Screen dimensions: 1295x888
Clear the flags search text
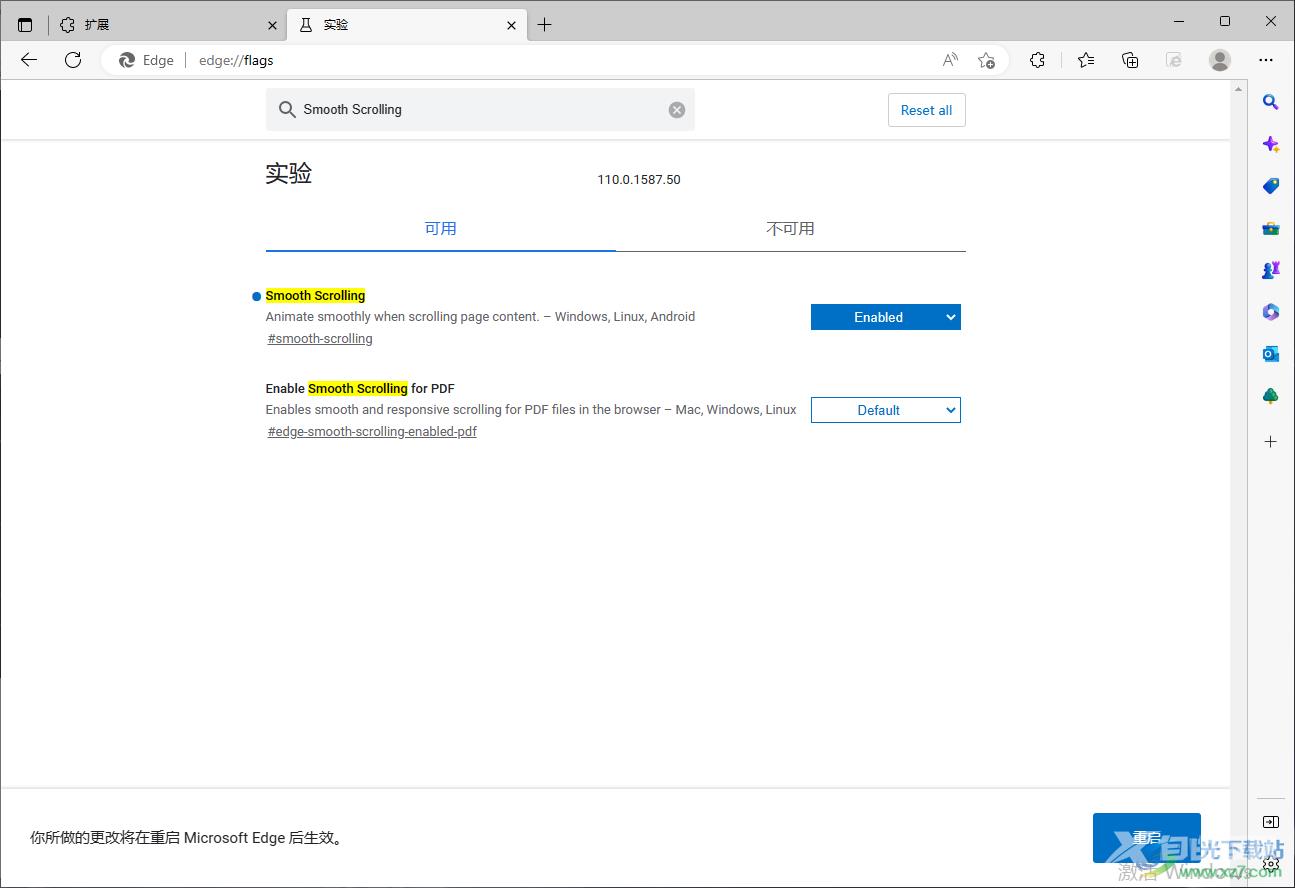click(x=677, y=110)
